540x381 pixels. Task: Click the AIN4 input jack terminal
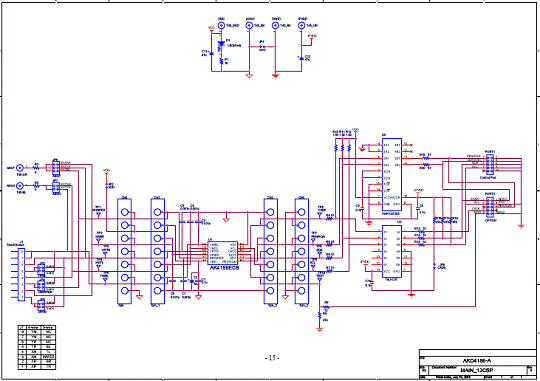click(x=20, y=186)
